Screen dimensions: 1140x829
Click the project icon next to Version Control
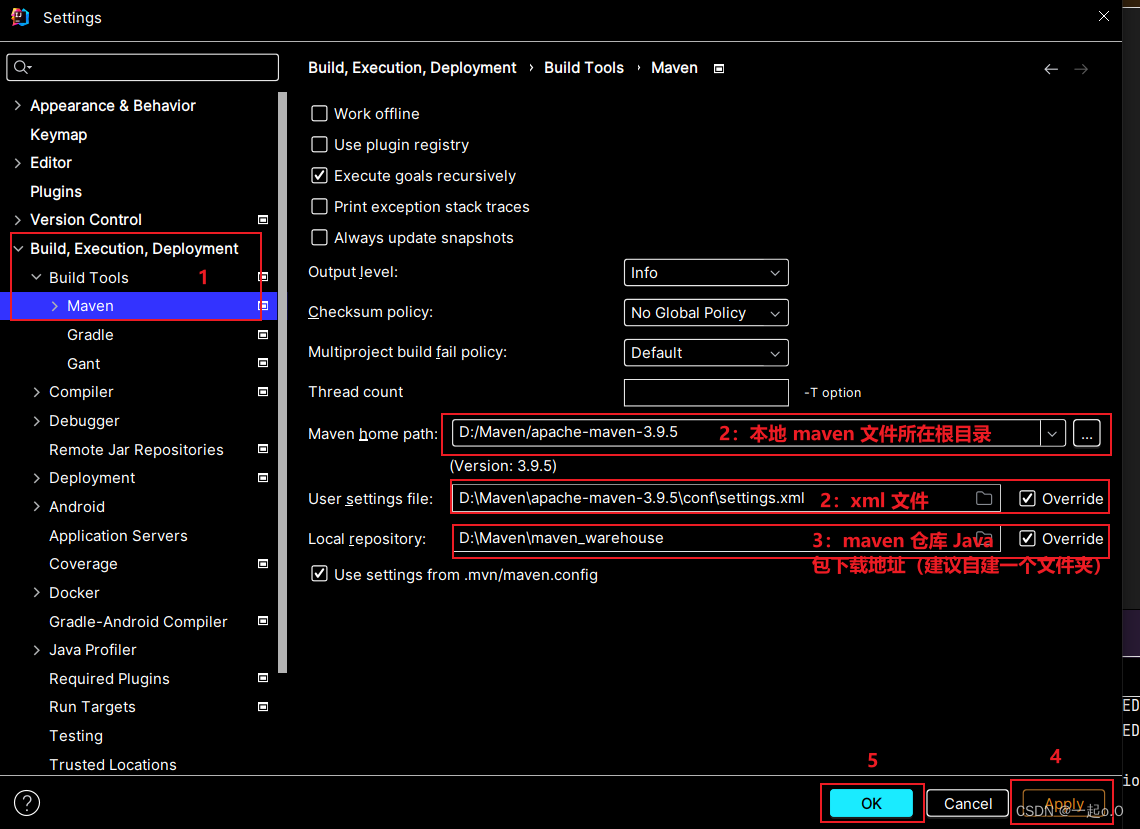(263, 220)
